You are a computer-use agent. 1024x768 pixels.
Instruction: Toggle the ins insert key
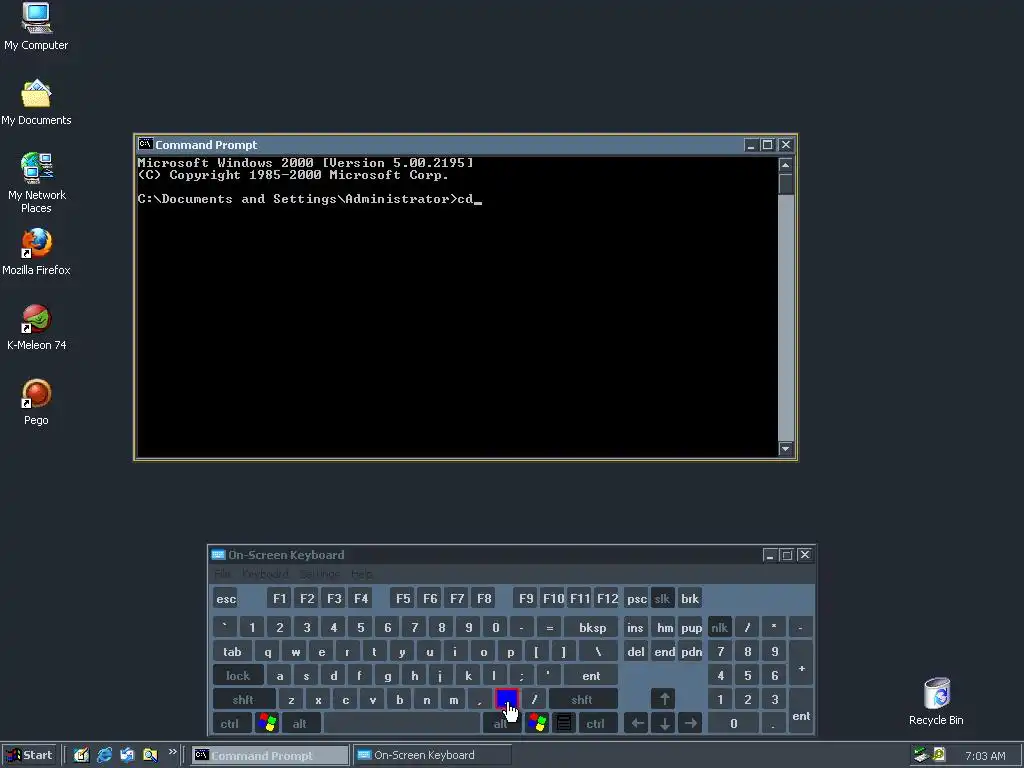coord(635,628)
